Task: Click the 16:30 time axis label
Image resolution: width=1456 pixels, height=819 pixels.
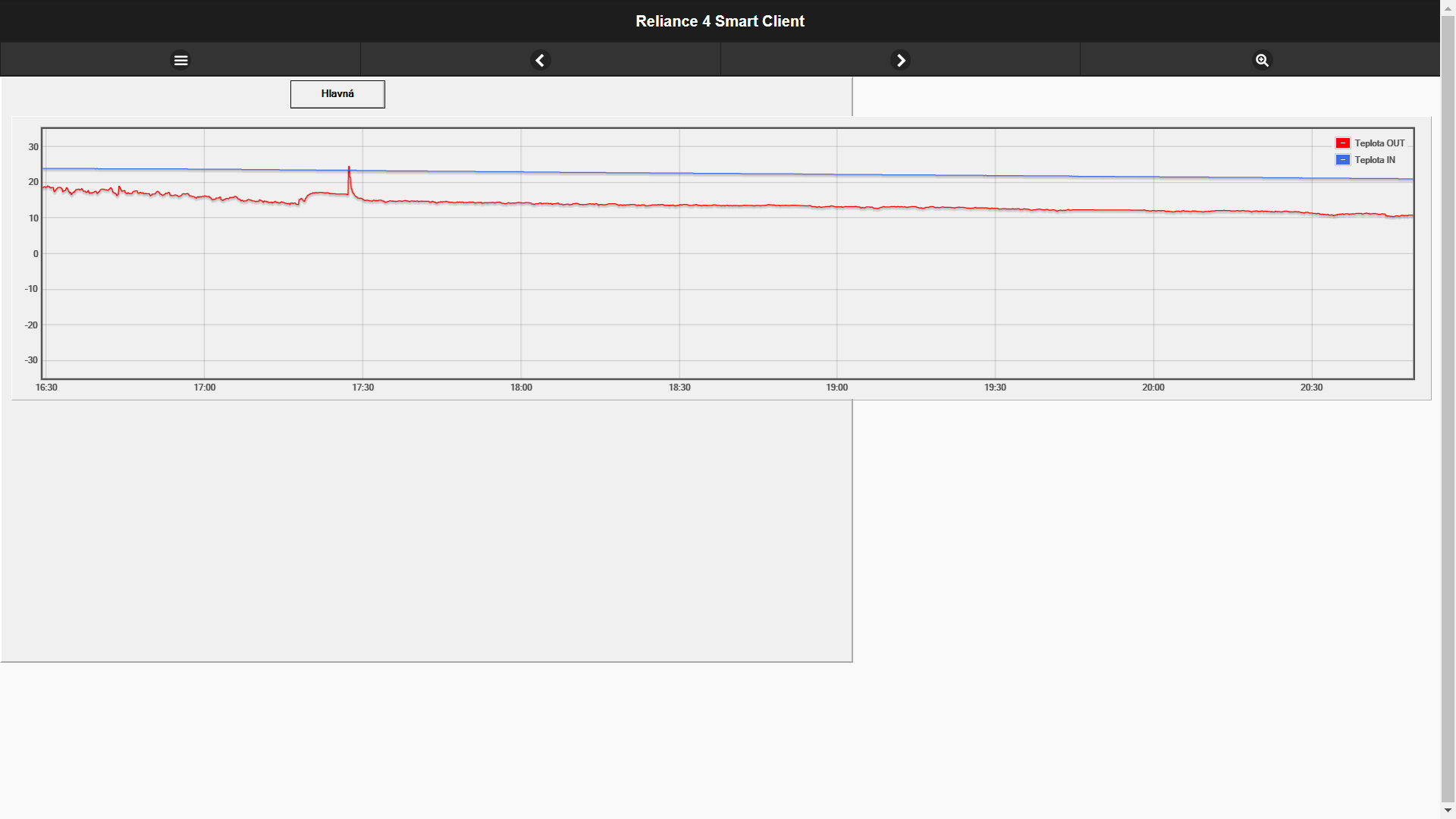Action: click(x=46, y=388)
